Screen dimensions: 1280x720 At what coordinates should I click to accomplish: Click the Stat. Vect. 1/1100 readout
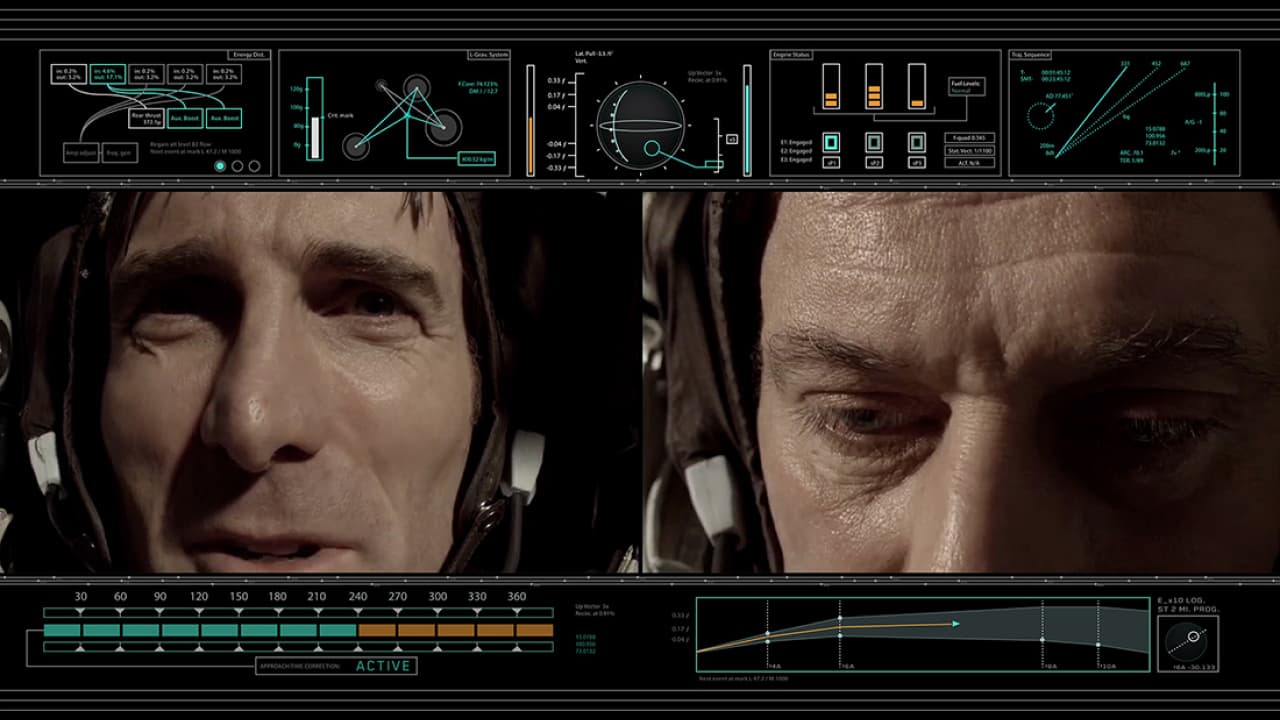(970, 150)
